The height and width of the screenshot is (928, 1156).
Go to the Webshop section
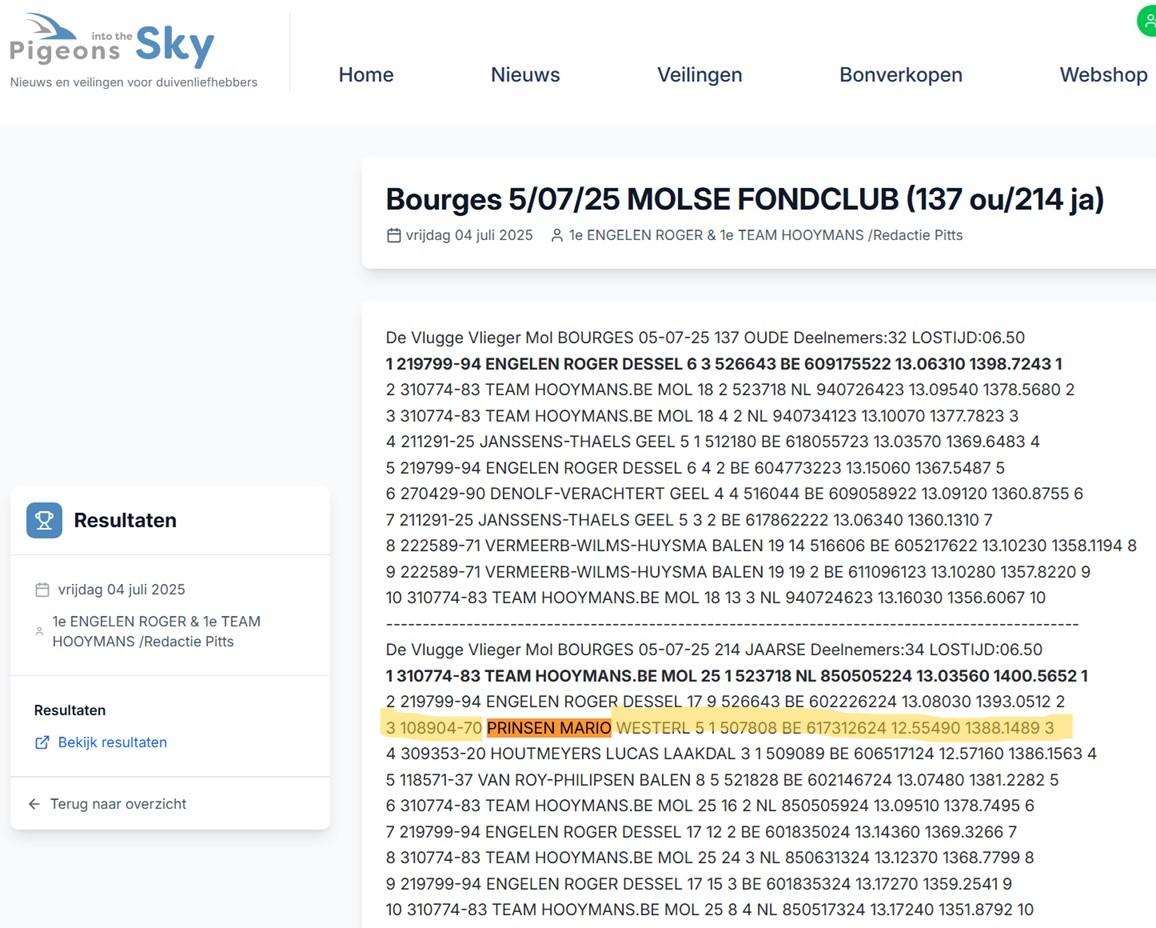coord(1103,74)
